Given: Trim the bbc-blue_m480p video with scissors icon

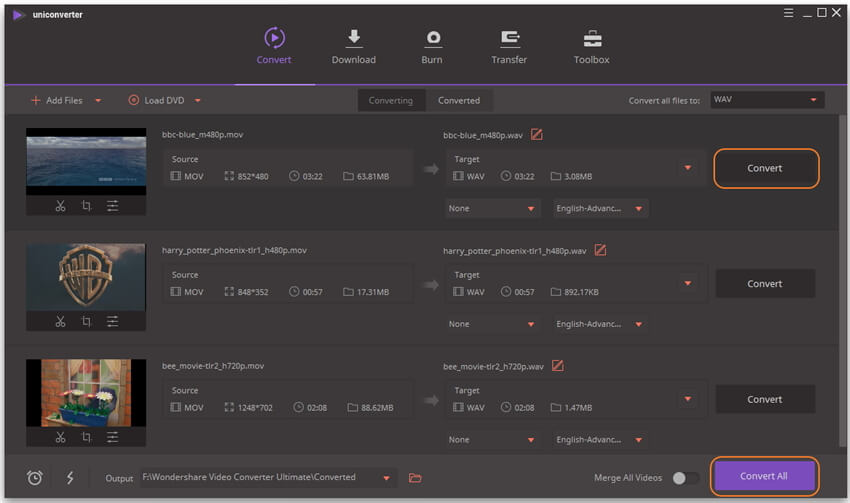Looking at the screenshot, I should click(x=60, y=206).
